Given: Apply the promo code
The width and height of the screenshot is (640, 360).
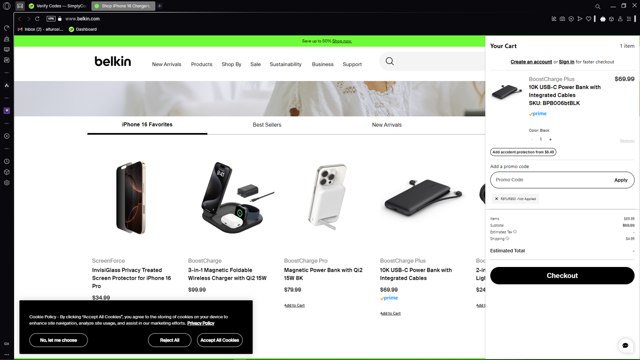Looking at the screenshot, I should (x=621, y=180).
